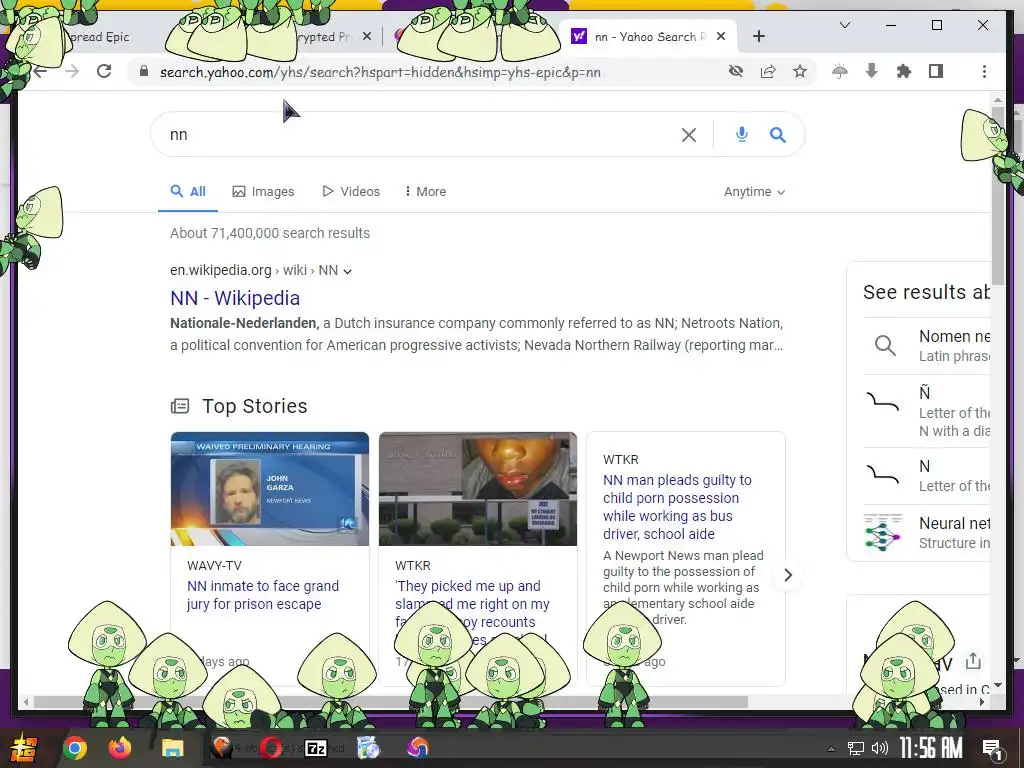Click the share icon in the lower right card

click(973, 661)
